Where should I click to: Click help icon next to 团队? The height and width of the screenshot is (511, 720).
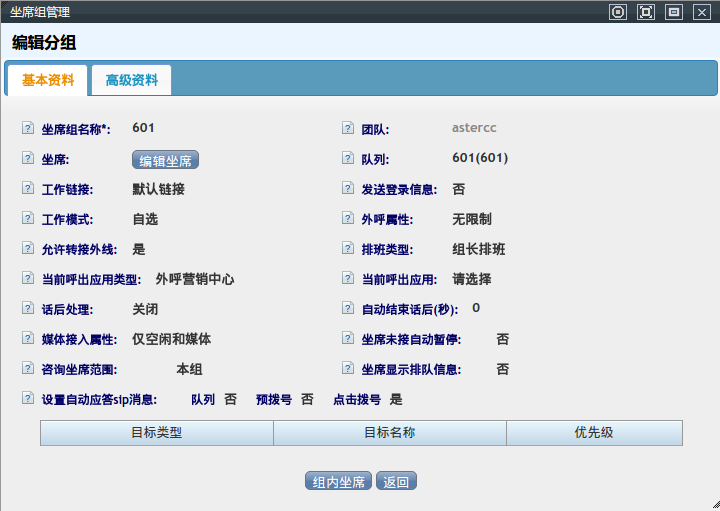tap(348, 129)
